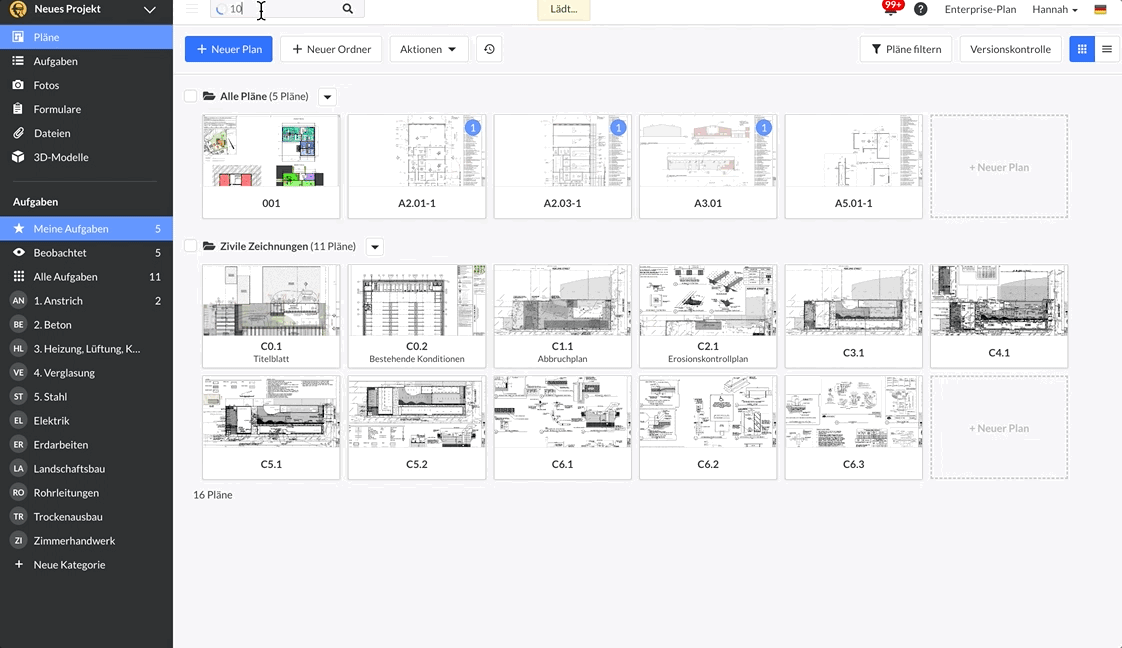Click the AN badge for Anstrich
The image size is (1122, 648).
[19, 300]
